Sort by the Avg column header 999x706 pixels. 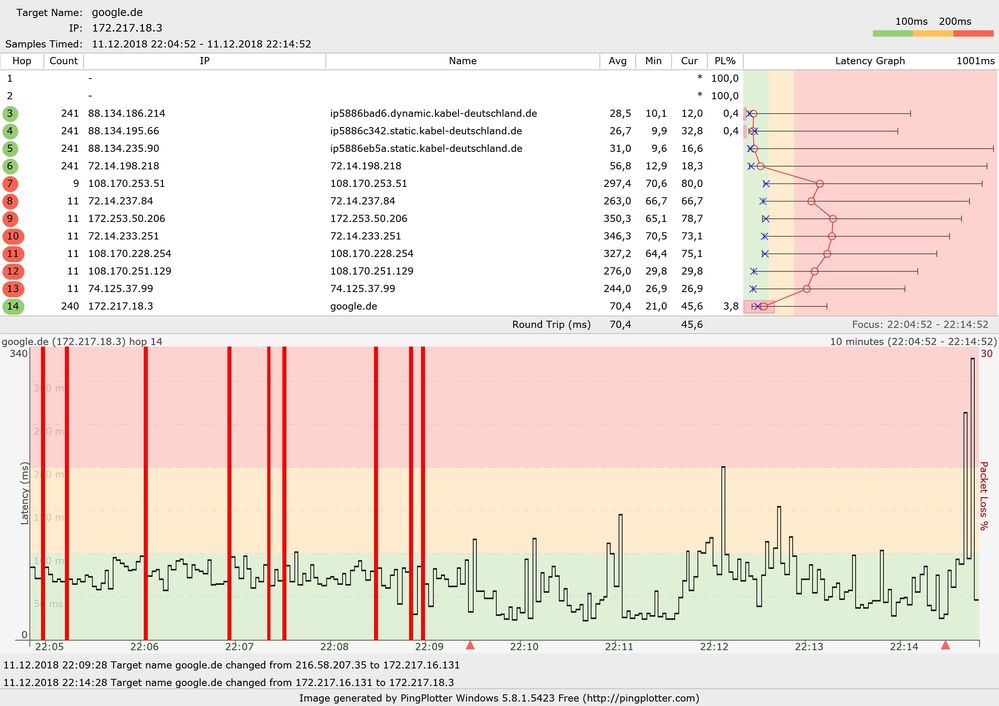click(617, 61)
